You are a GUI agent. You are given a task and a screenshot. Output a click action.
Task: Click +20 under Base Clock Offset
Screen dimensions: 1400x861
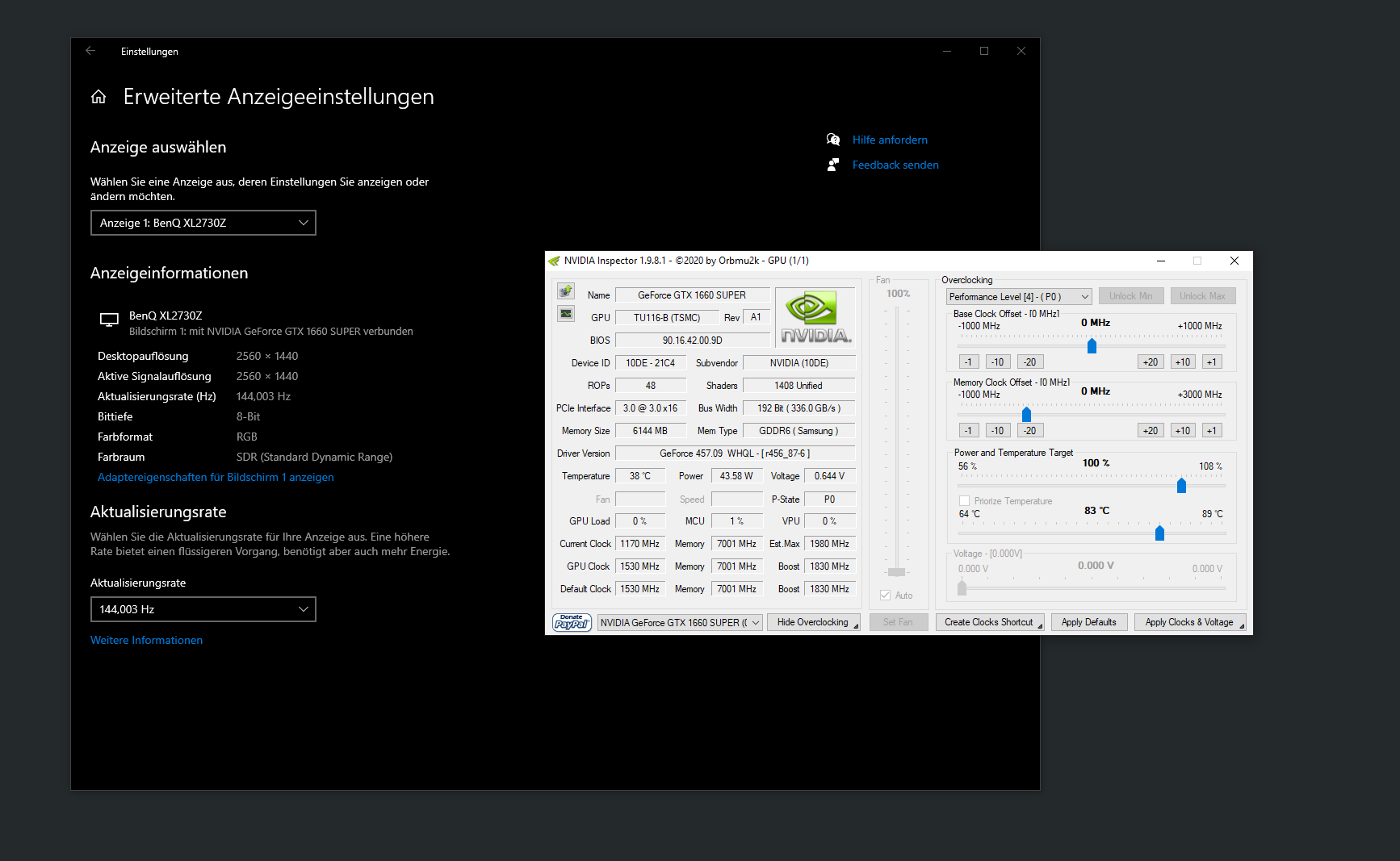[x=1151, y=362]
